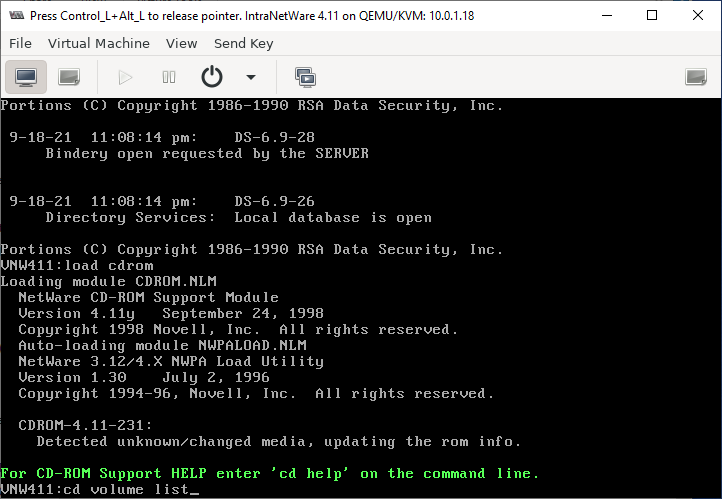
Task: Click the green CD-ROM Support HELP line
Action: [269, 473]
